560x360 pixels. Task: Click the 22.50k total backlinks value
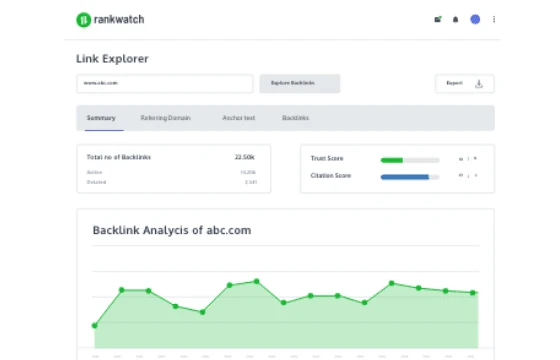click(x=244, y=157)
